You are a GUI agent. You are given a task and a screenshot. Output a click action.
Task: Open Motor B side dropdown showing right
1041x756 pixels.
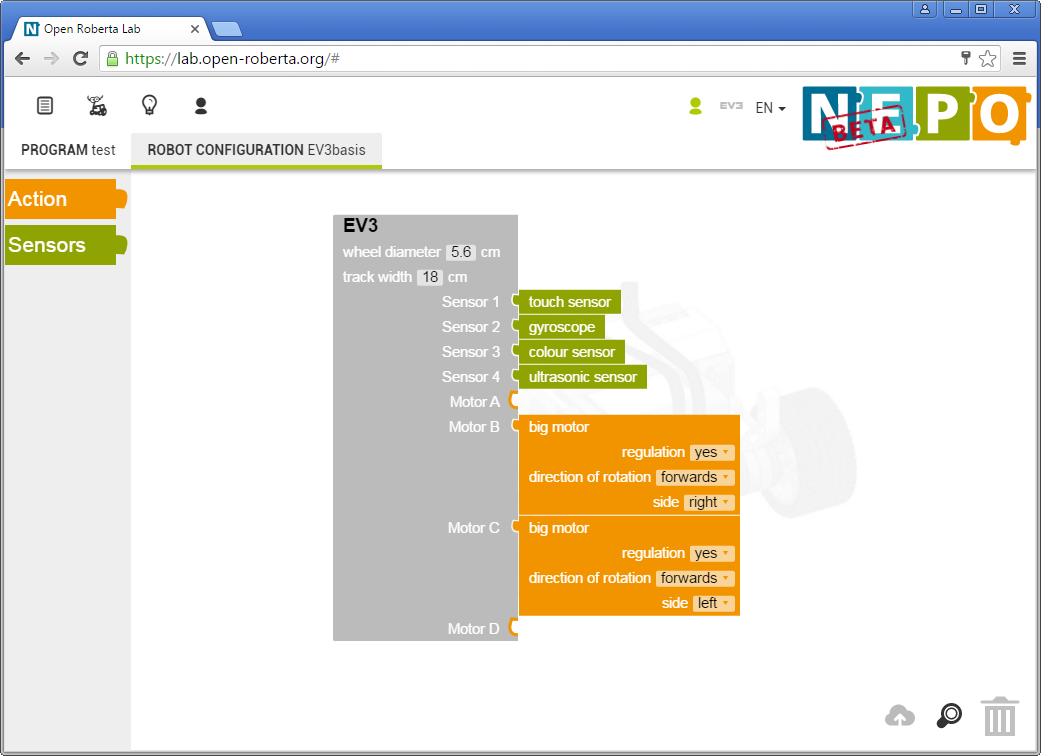pos(709,502)
